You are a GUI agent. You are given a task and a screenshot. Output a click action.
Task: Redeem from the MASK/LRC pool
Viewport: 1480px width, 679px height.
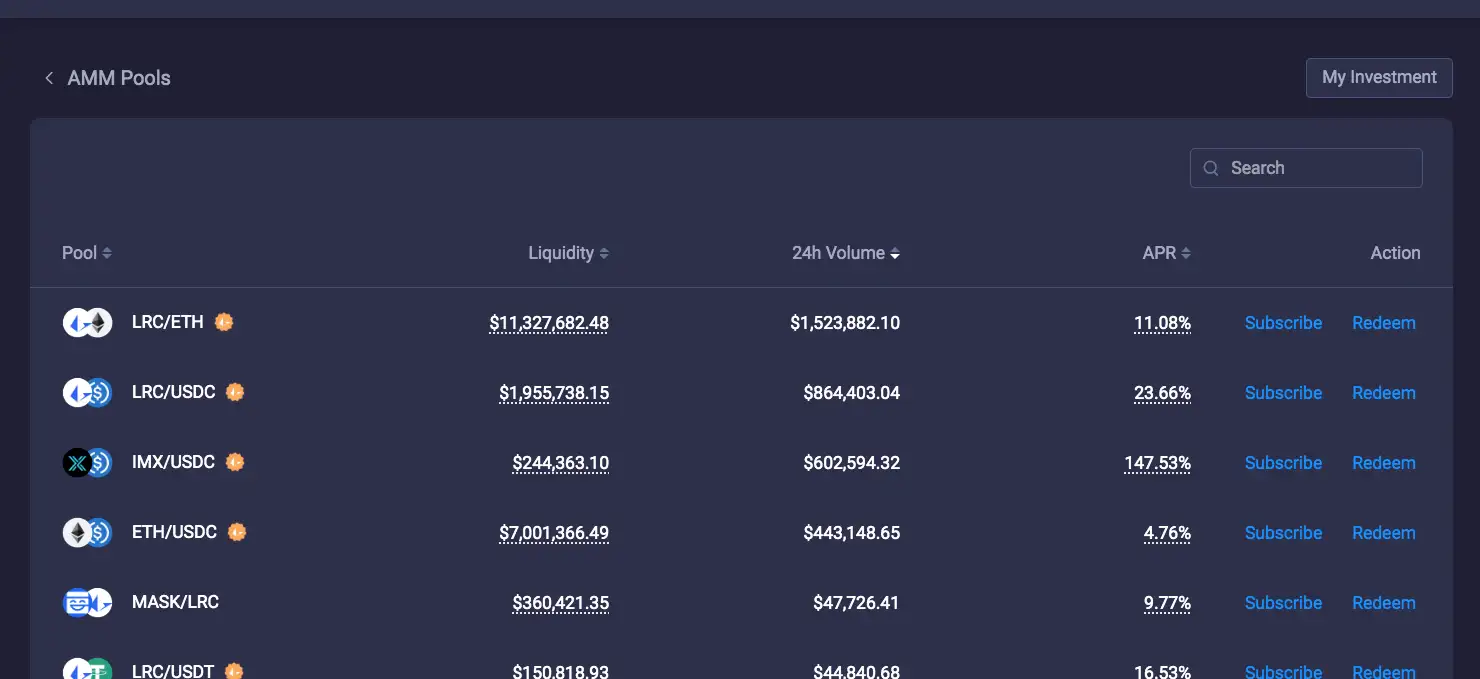click(x=1383, y=603)
